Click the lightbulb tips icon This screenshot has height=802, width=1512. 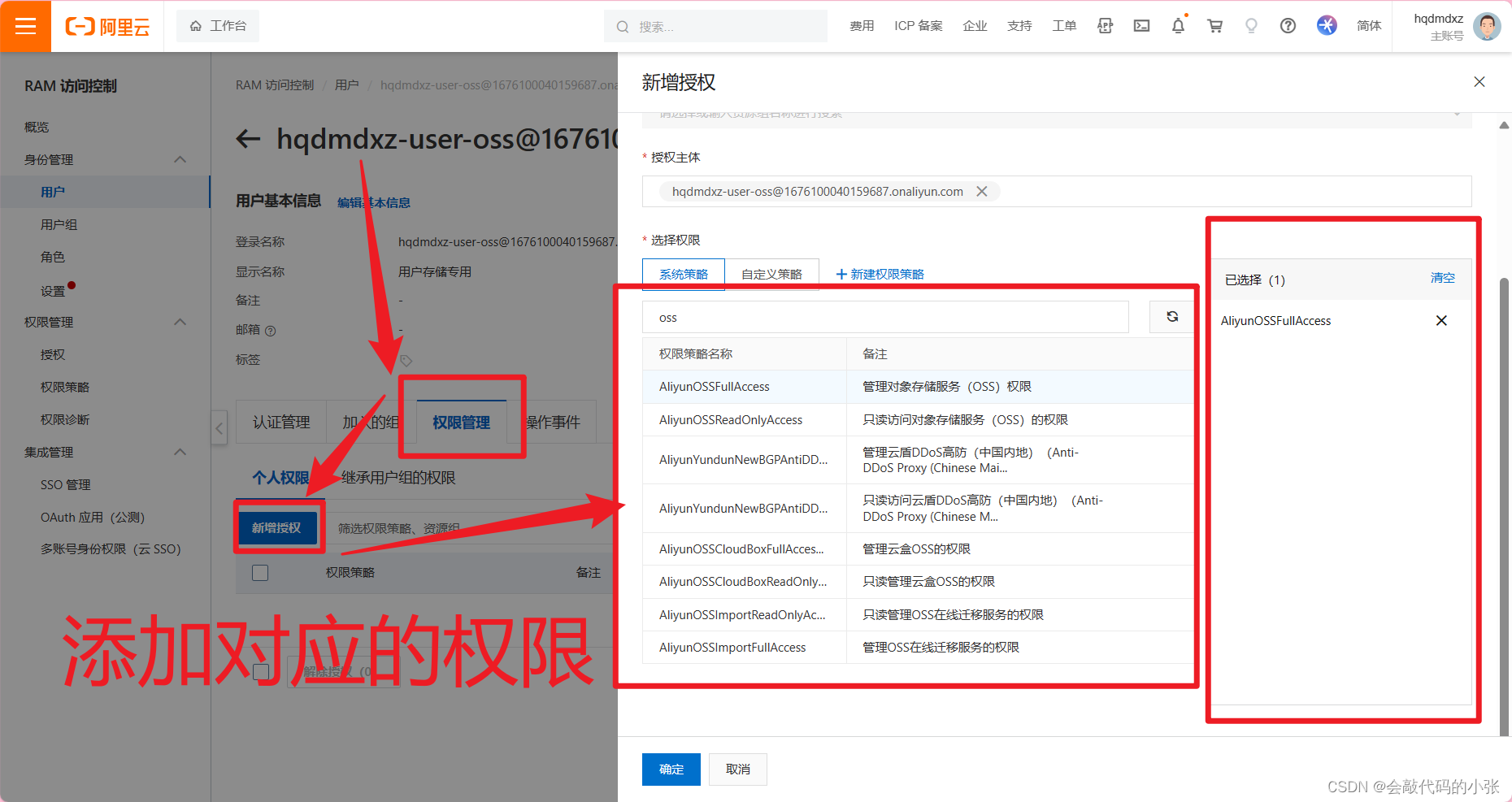(x=1251, y=26)
